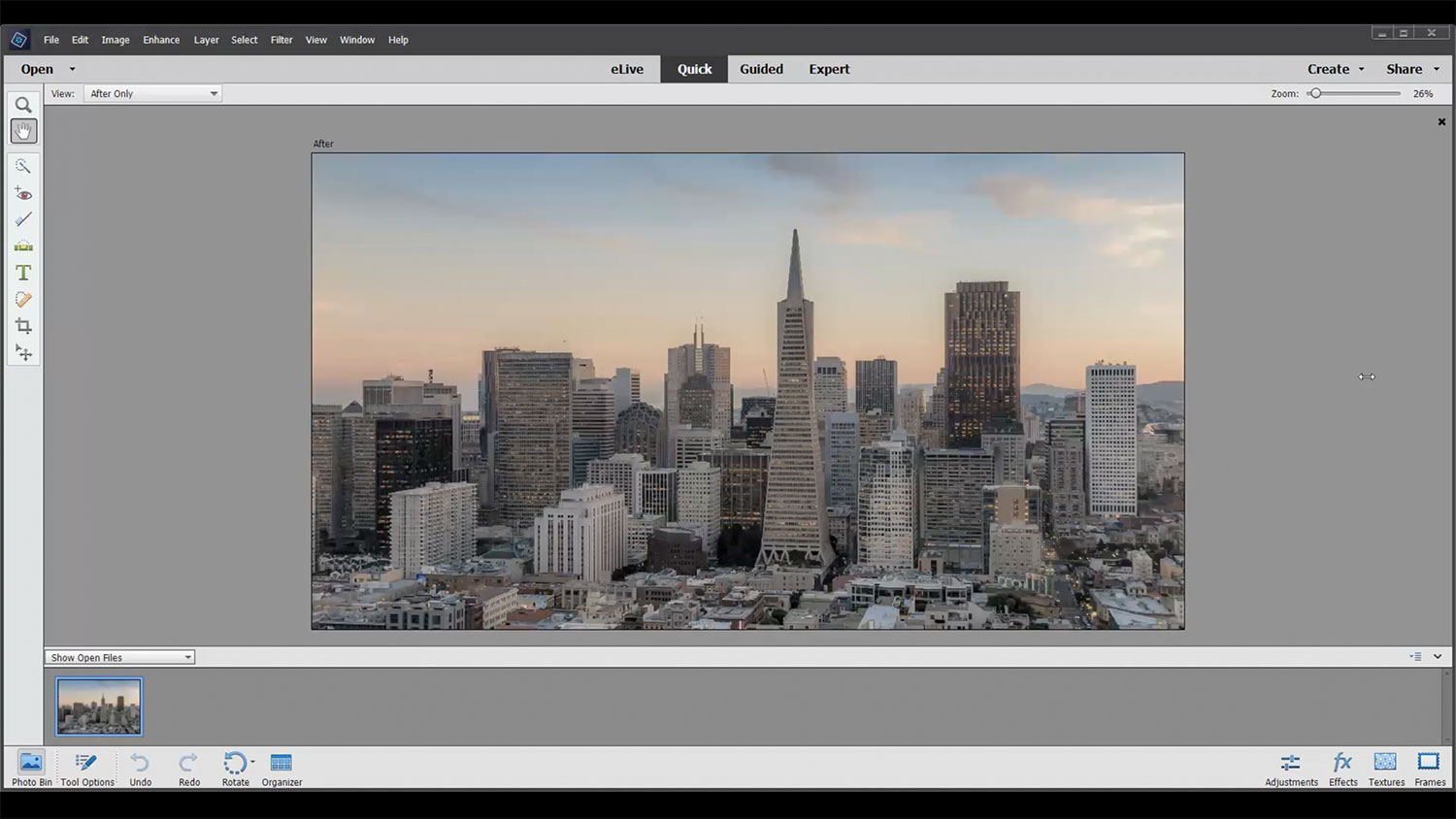Select the Zoom tool
The width and height of the screenshot is (1456, 819).
(23, 105)
